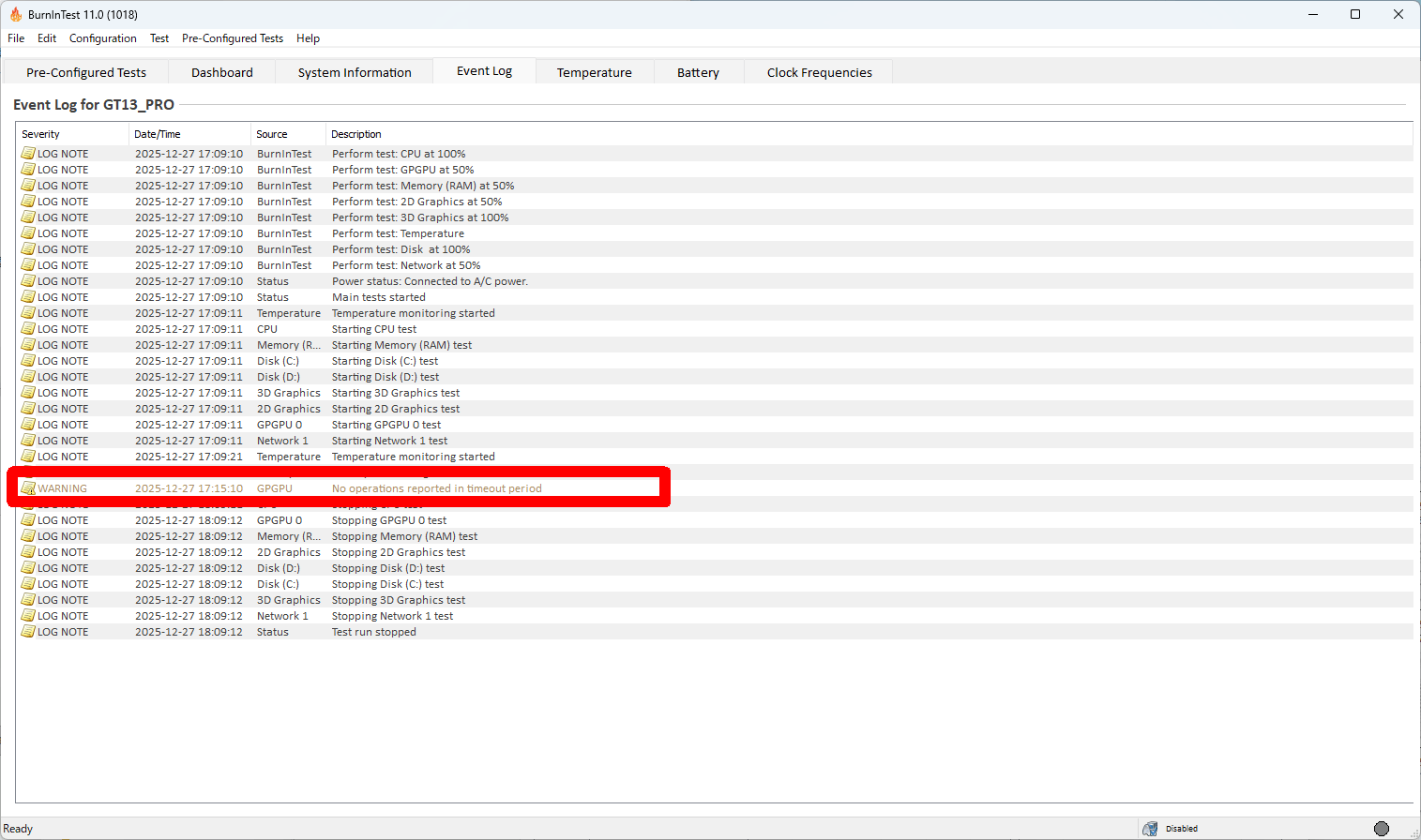The image size is (1421, 840).
Task: Click the log note icon next to "Starting CPU test"
Action: coord(28,329)
